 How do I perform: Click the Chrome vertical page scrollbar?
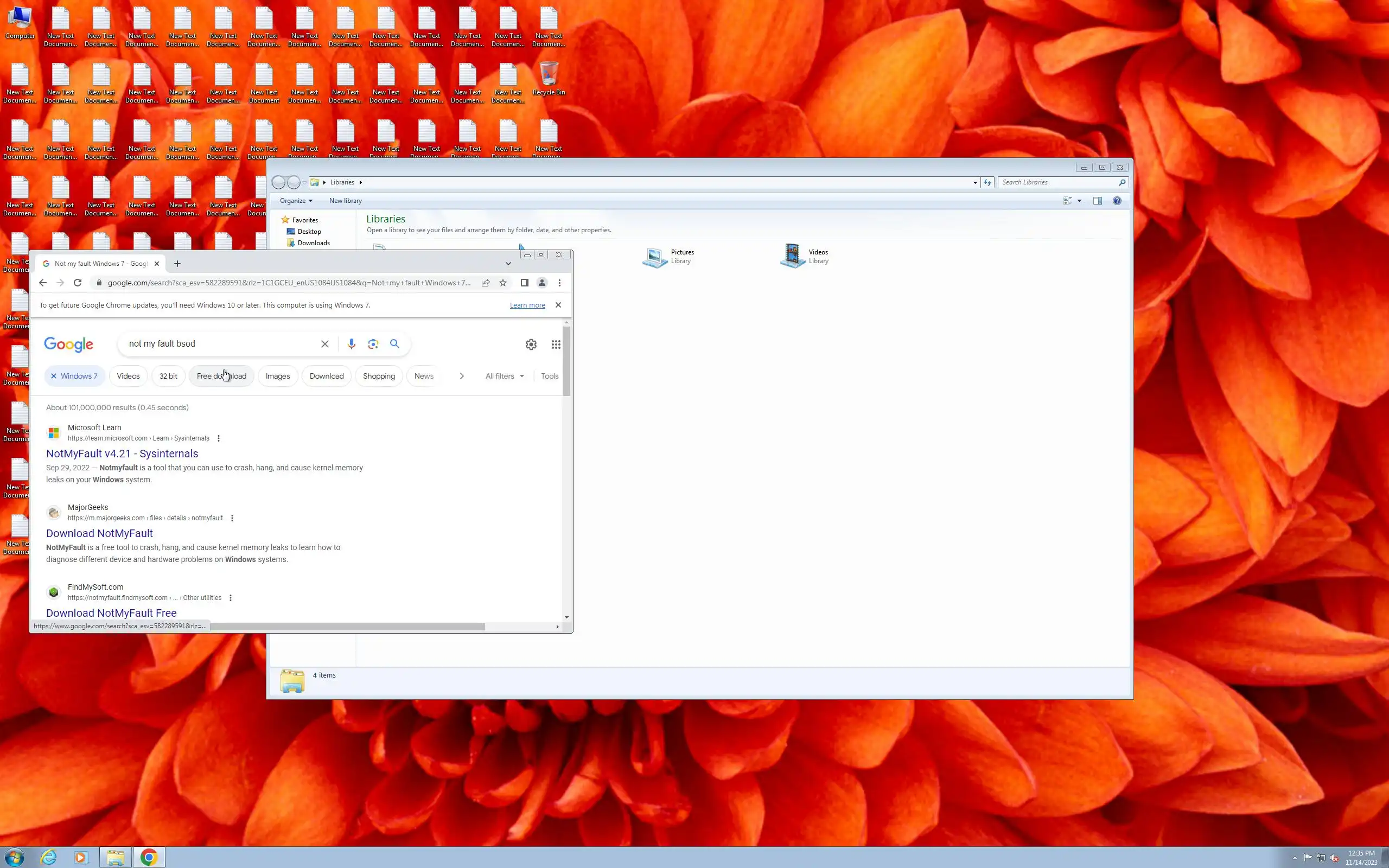[x=566, y=362]
